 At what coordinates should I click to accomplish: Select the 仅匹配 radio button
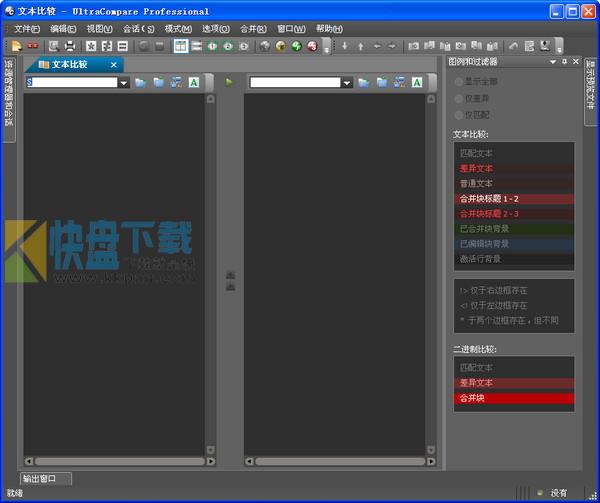[458, 115]
